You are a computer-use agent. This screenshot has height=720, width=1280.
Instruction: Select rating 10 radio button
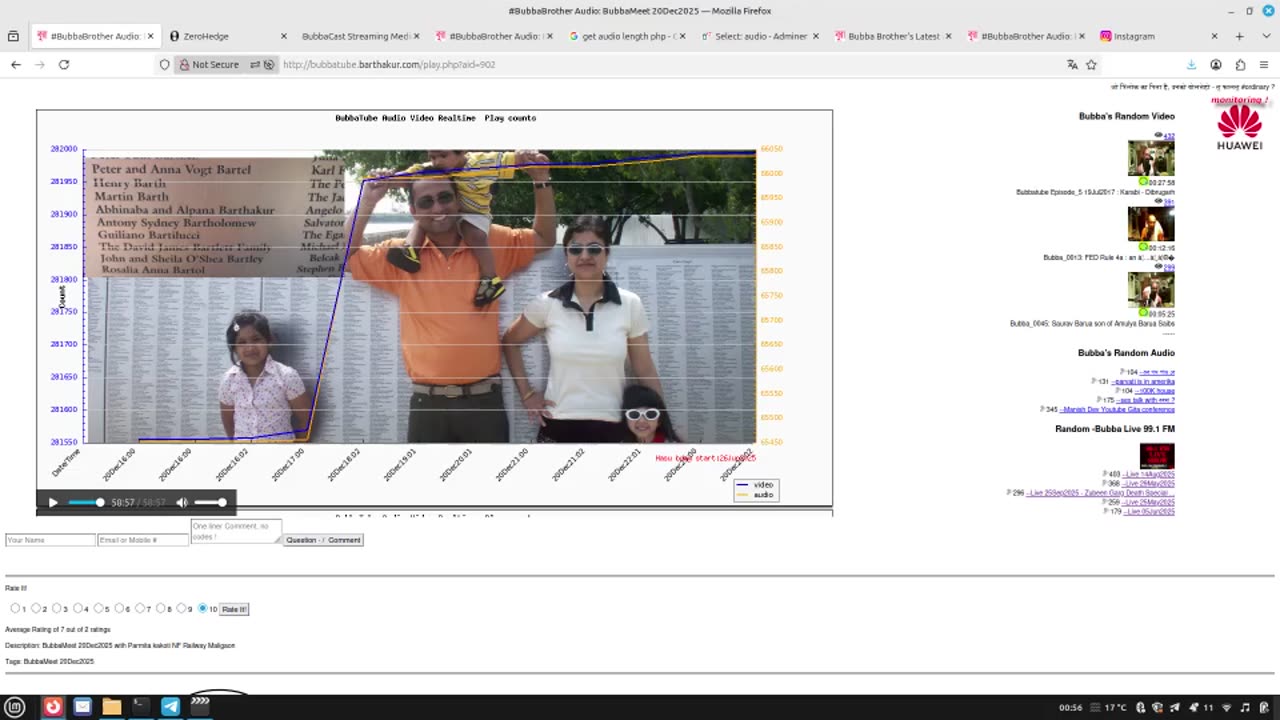tap(203, 609)
